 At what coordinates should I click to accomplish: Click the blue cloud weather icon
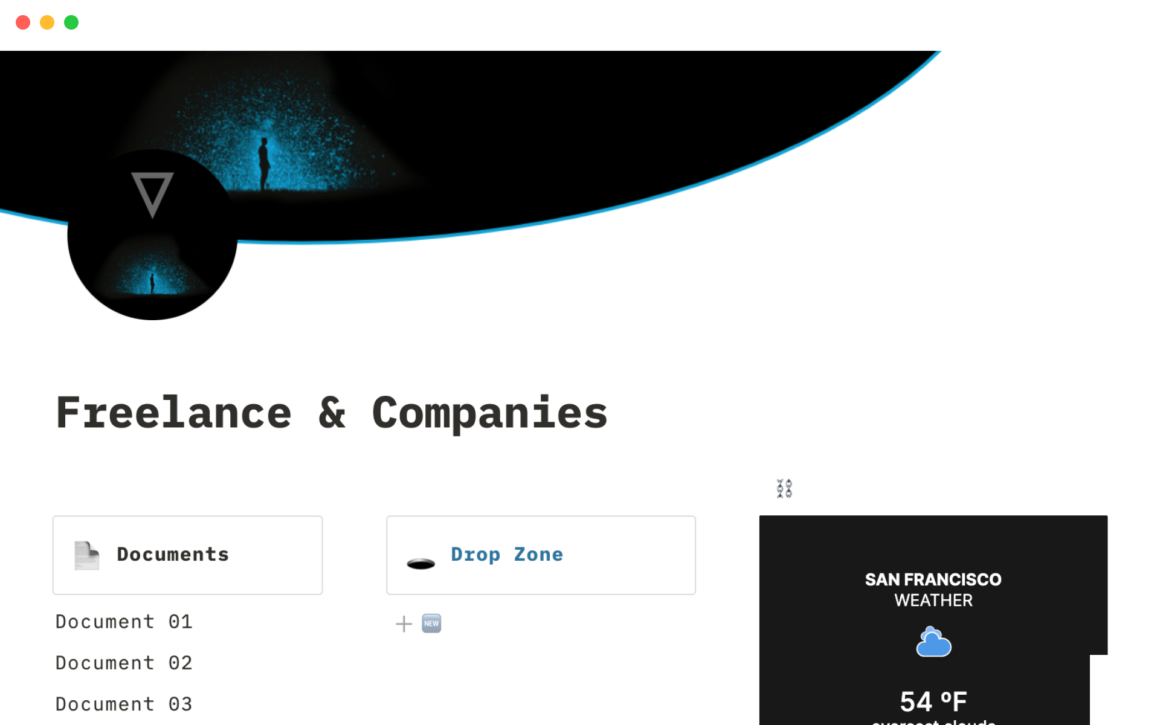click(934, 641)
